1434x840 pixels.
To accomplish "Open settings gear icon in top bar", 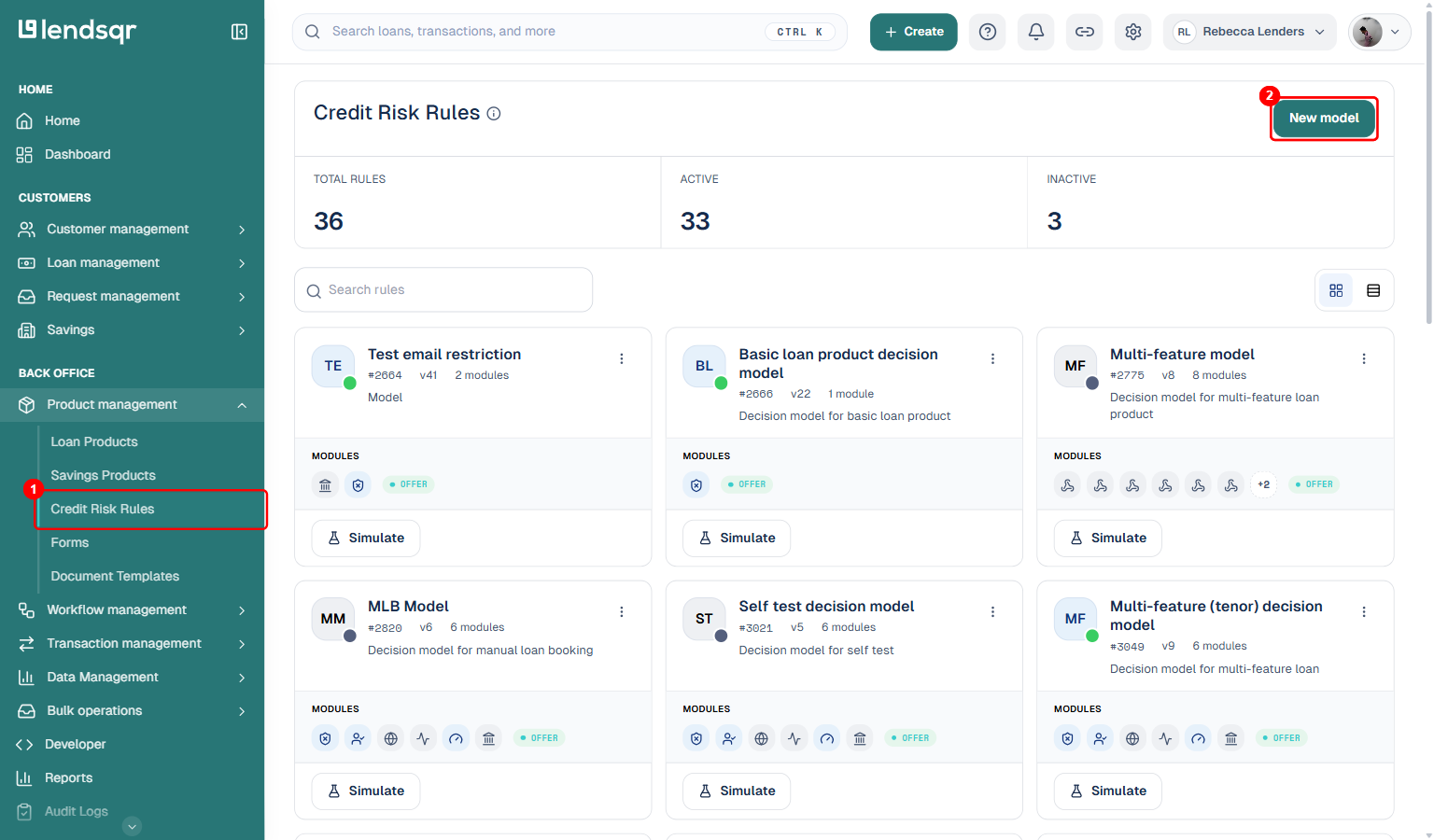I will pyautogui.click(x=1133, y=32).
